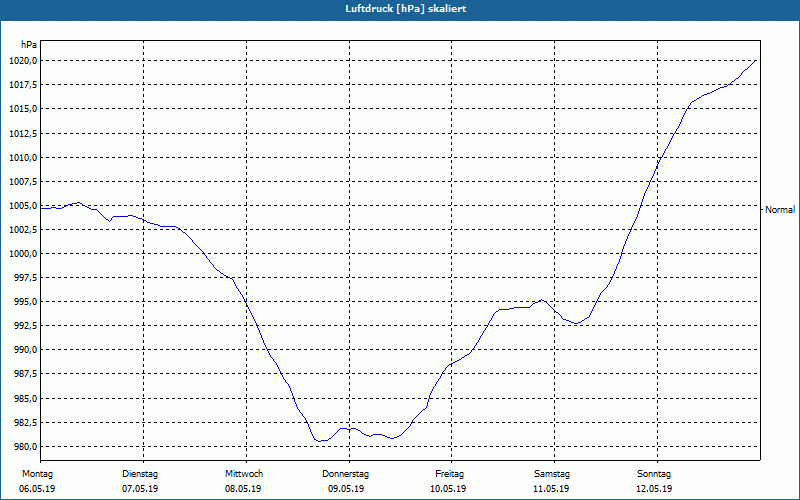This screenshot has height=500, width=800.
Task: Click the '1012,5' axis value
Action: point(23,133)
